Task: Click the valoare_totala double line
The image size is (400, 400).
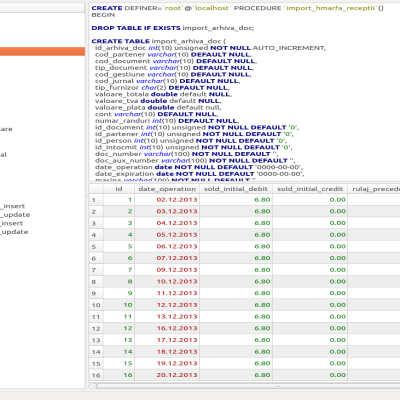Action: pos(163,94)
